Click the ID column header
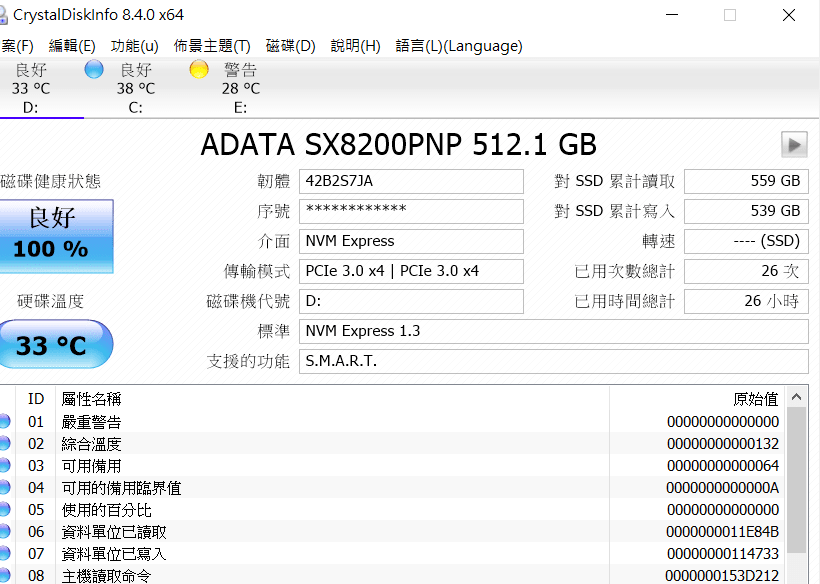Viewport: 820px width, 584px height. 36,399
